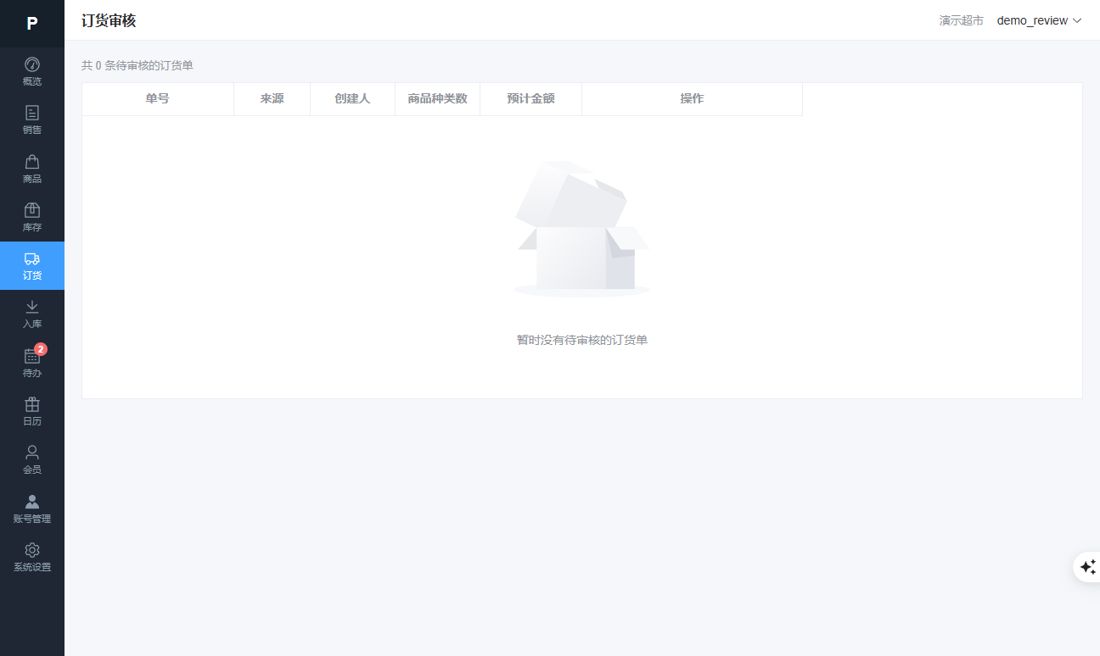Open the 待办 to-do section

click(32, 363)
